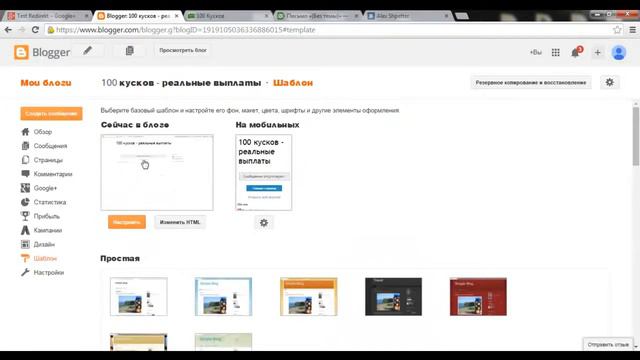Open the settings gear at top right
Image resolution: width=640 pixels, height=360 pixels.
[609, 82]
